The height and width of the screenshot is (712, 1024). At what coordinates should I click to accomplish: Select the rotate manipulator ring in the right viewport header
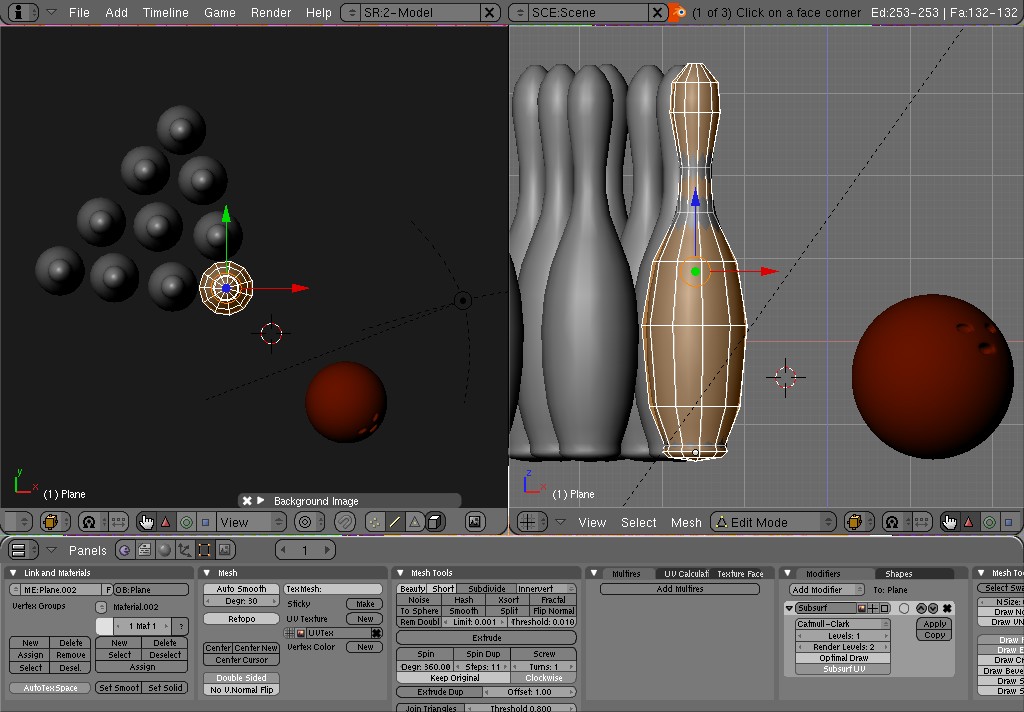point(989,522)
